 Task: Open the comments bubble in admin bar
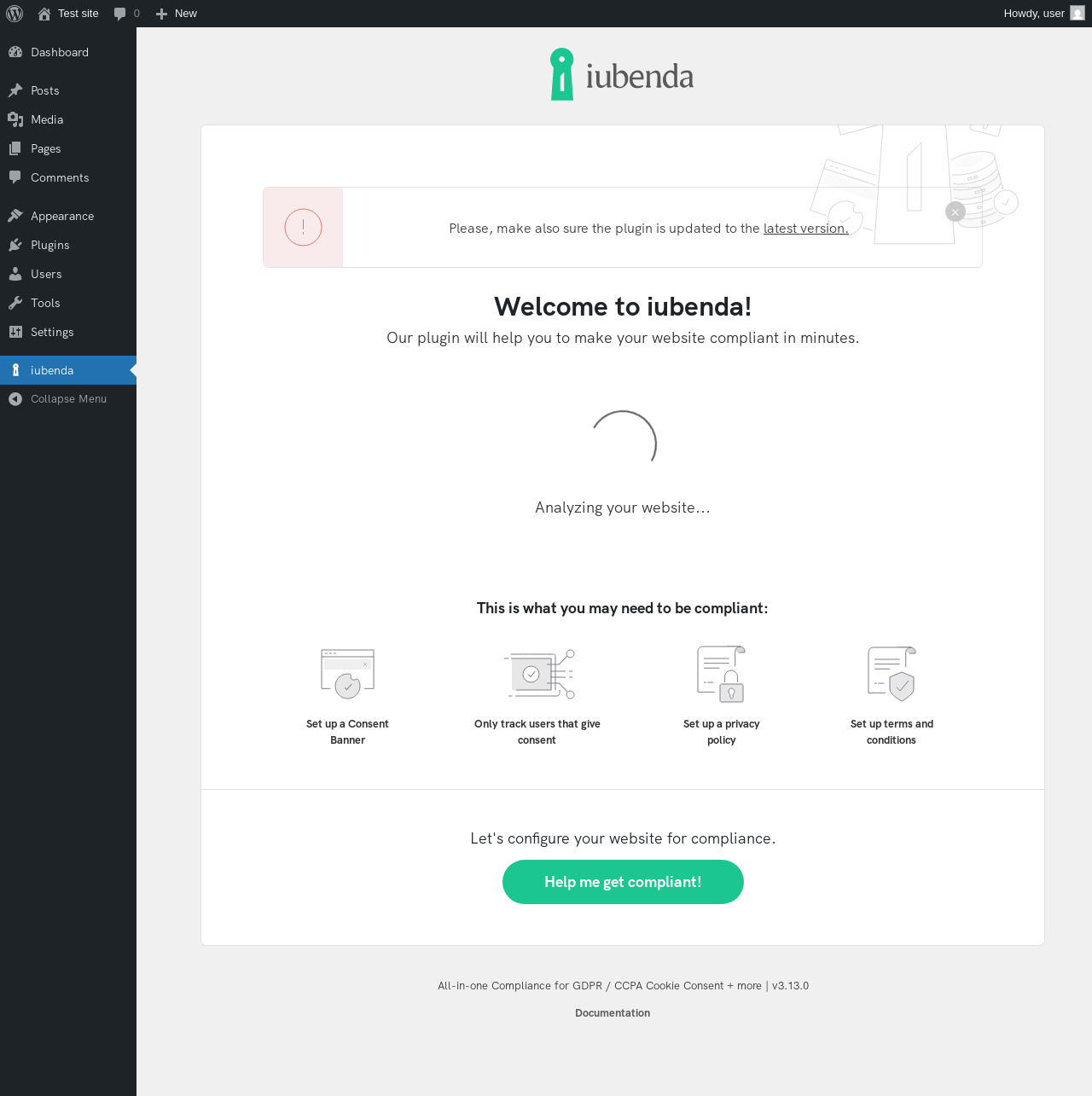(120, 14)
